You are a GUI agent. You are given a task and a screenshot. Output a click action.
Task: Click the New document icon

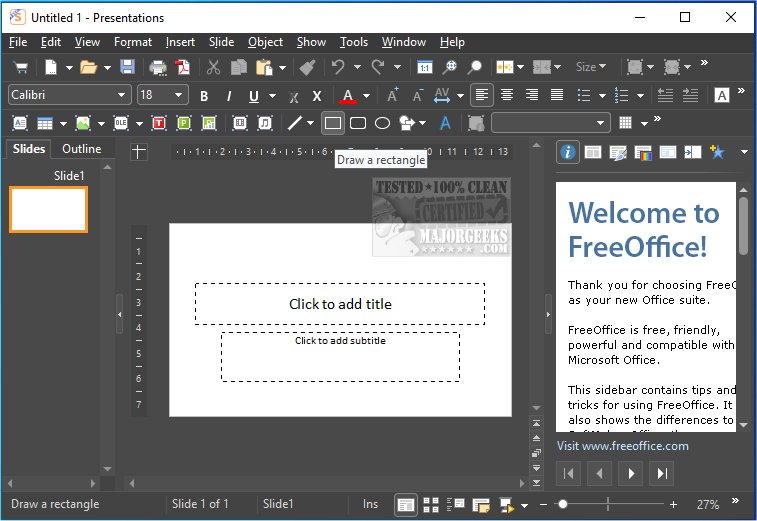[x=51, y=67]
